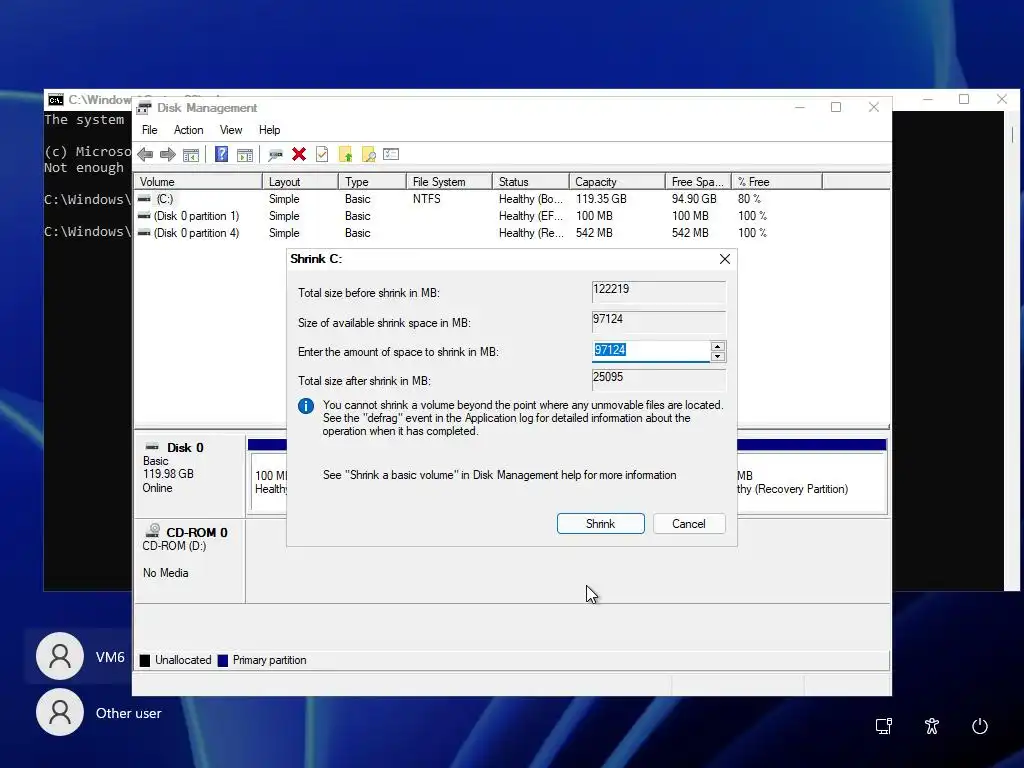Open the View menu
Viewport: 1024px width, 768px height.
pyautogui.click(x=231, y=130)
